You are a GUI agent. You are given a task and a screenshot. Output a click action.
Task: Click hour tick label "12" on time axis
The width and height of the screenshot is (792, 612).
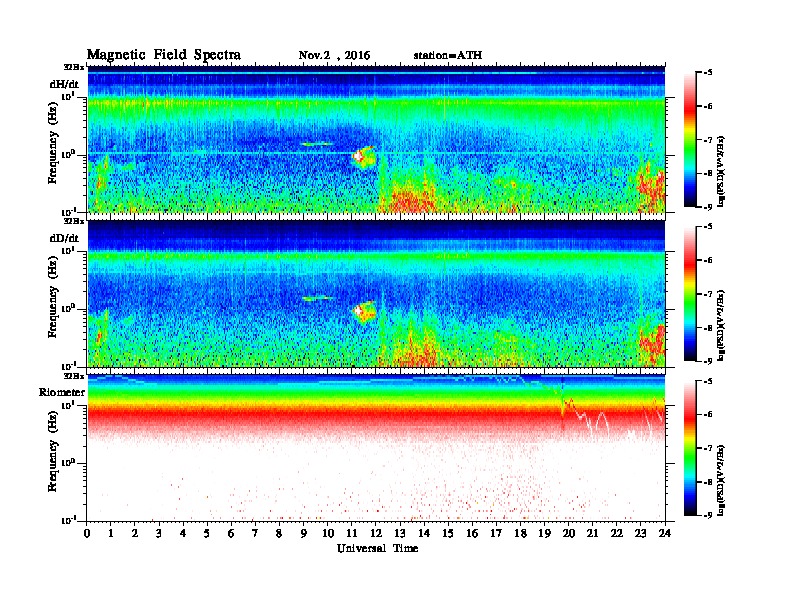(x=376, y=533)
